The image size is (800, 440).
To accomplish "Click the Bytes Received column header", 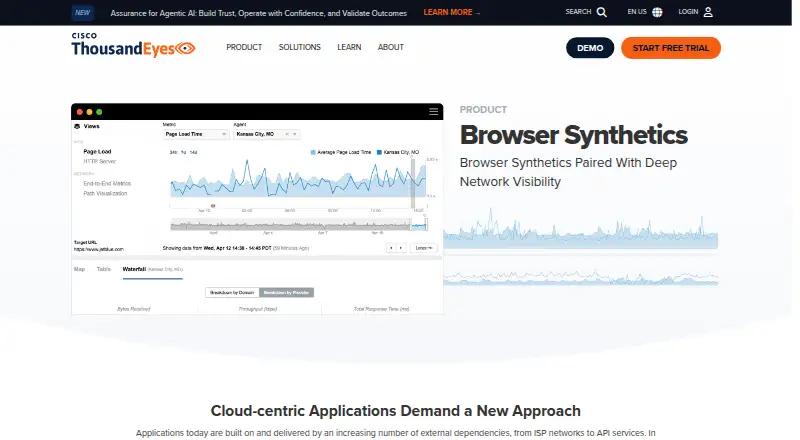I will [x=134, y=309].
